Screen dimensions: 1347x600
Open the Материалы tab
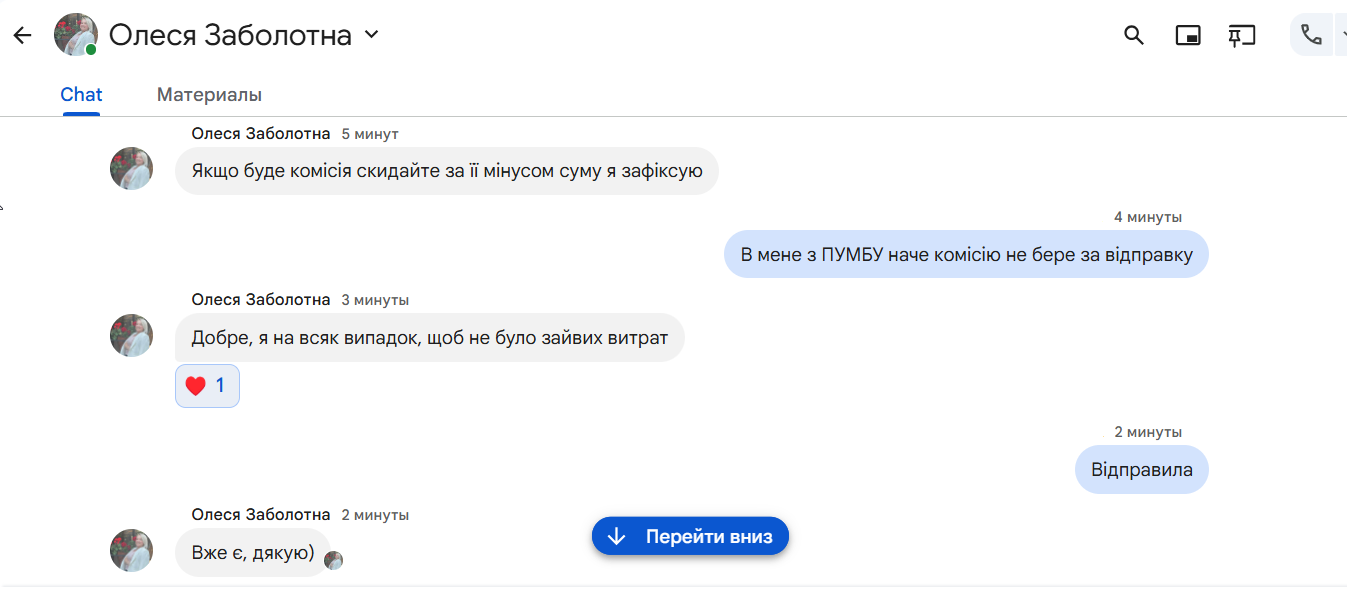coord(209,95)
